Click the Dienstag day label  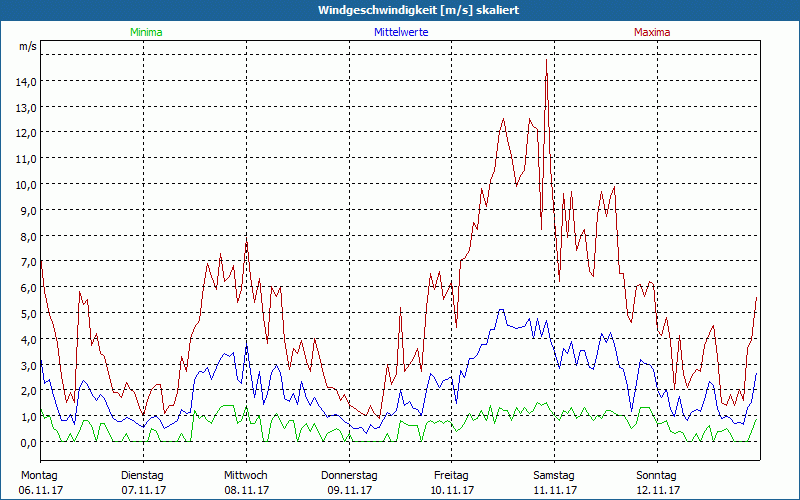coord(142,476)
